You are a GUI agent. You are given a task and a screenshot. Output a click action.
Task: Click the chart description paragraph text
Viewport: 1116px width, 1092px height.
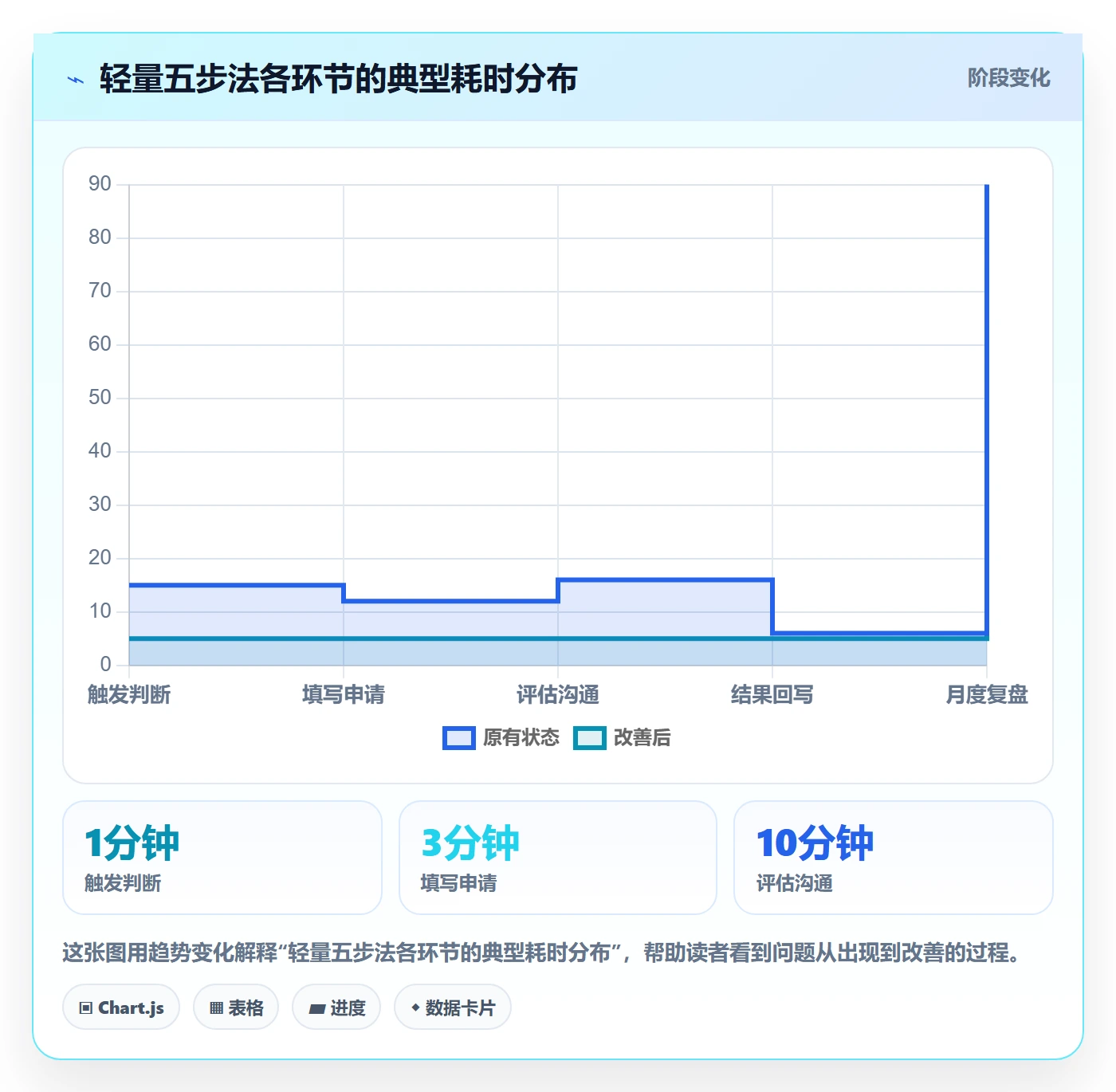point(542,953)
